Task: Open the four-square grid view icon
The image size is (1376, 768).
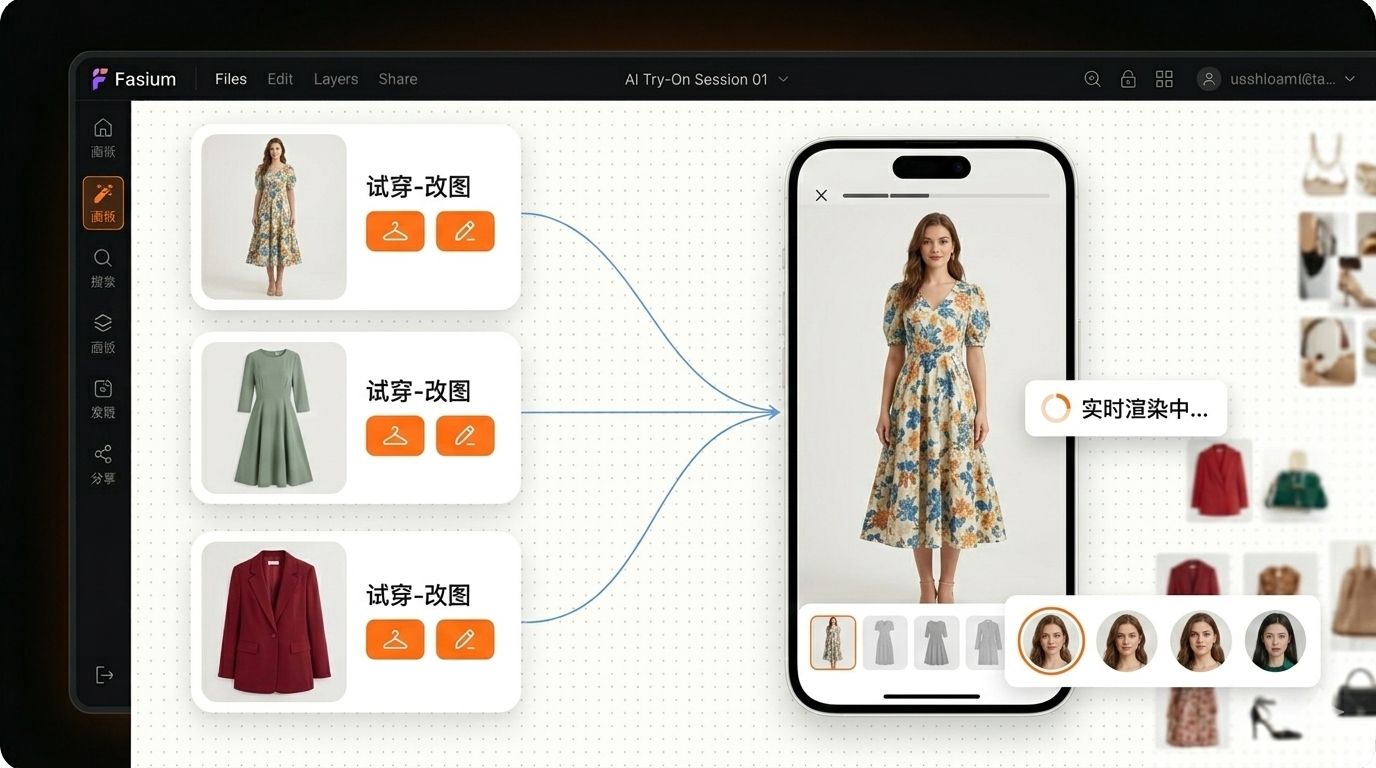Action: pyautogui.click(x=1164, y=79)
